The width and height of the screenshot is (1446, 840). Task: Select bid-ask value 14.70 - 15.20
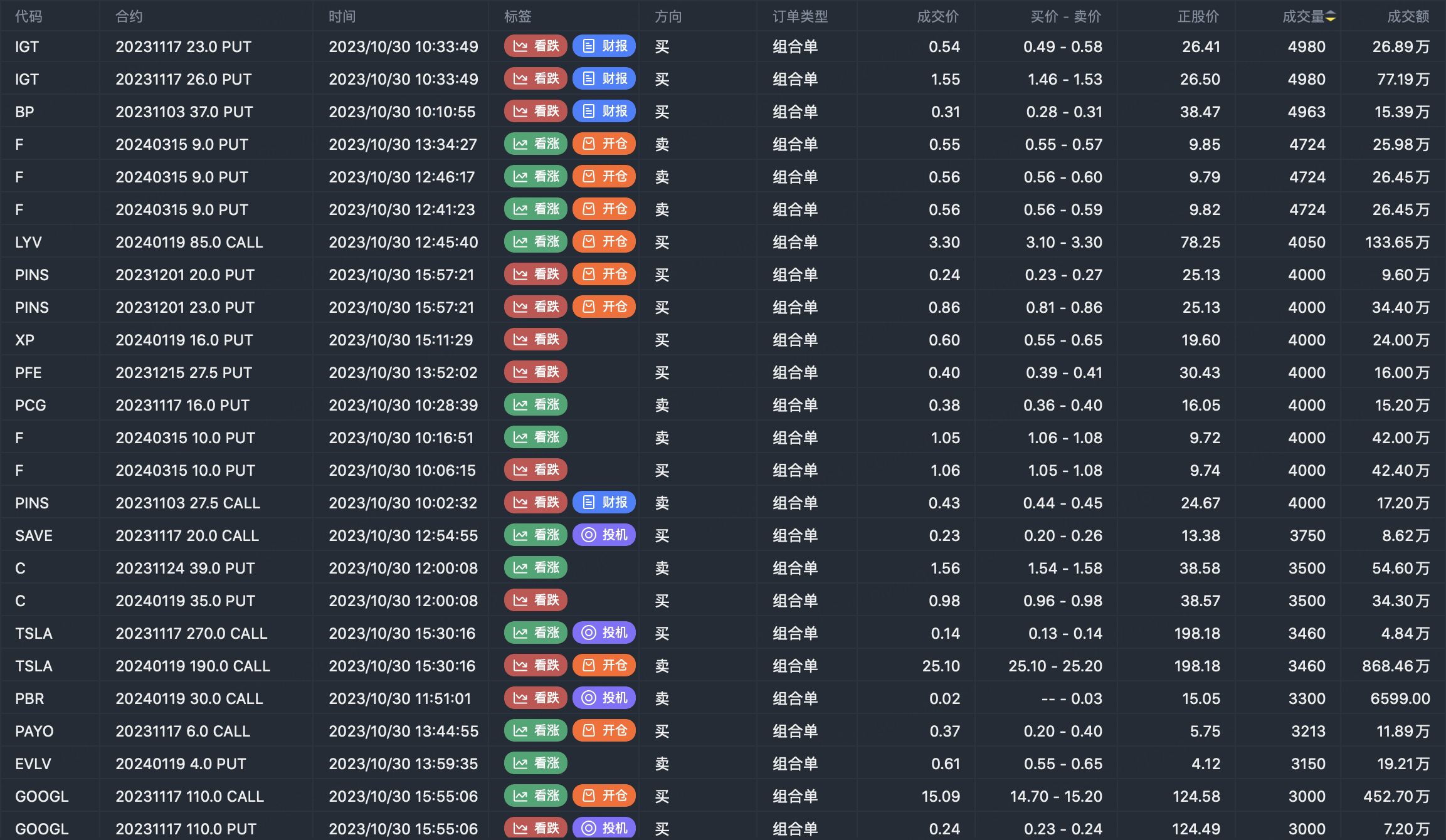click(1056, 796)
